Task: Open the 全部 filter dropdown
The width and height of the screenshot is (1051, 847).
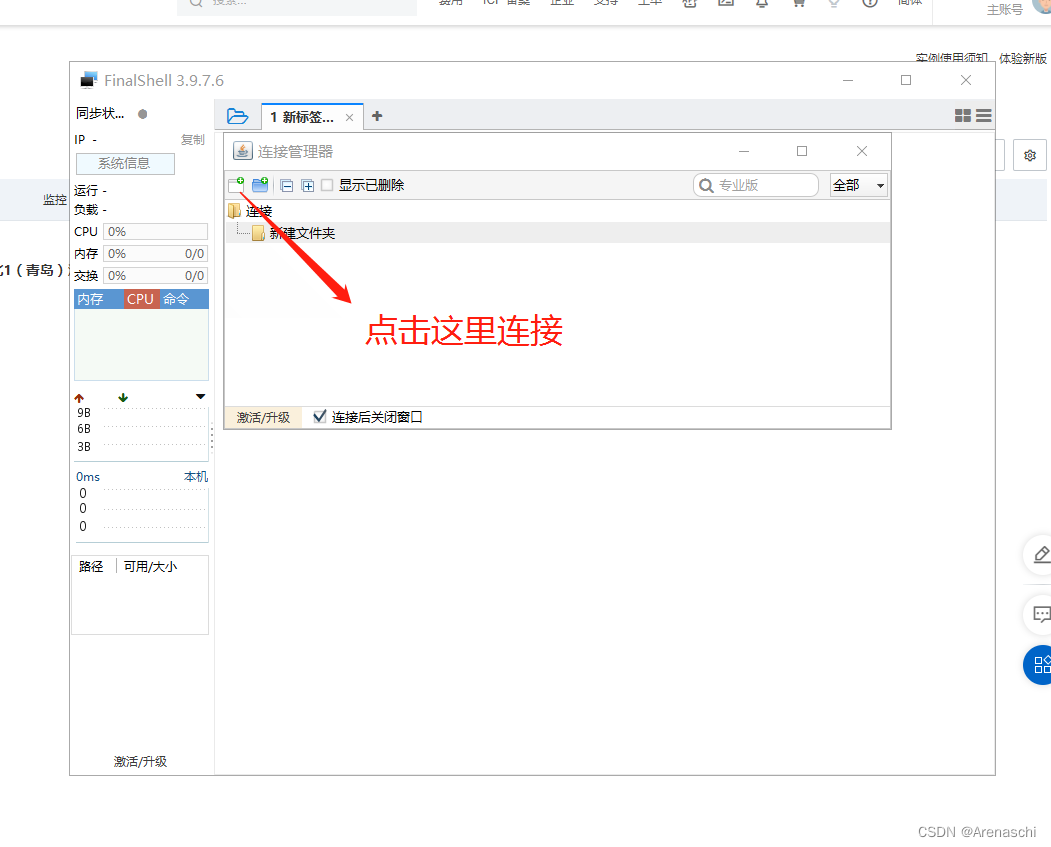Action: [x=858, y=184]
